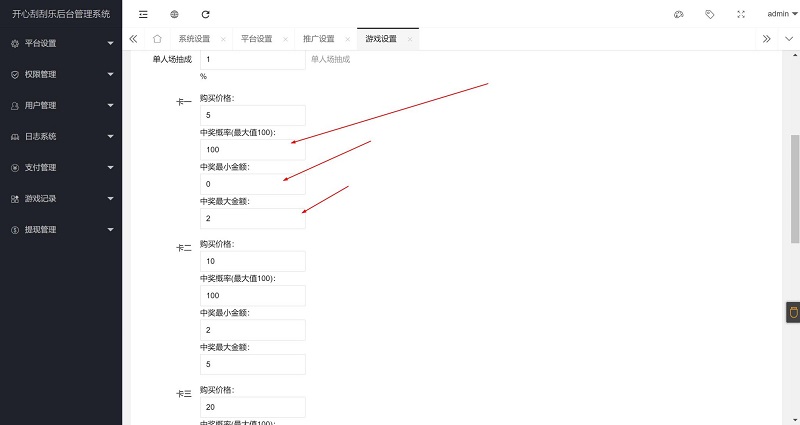
Task: Open 提现管理 in sidebar
Action: point(61,229)
